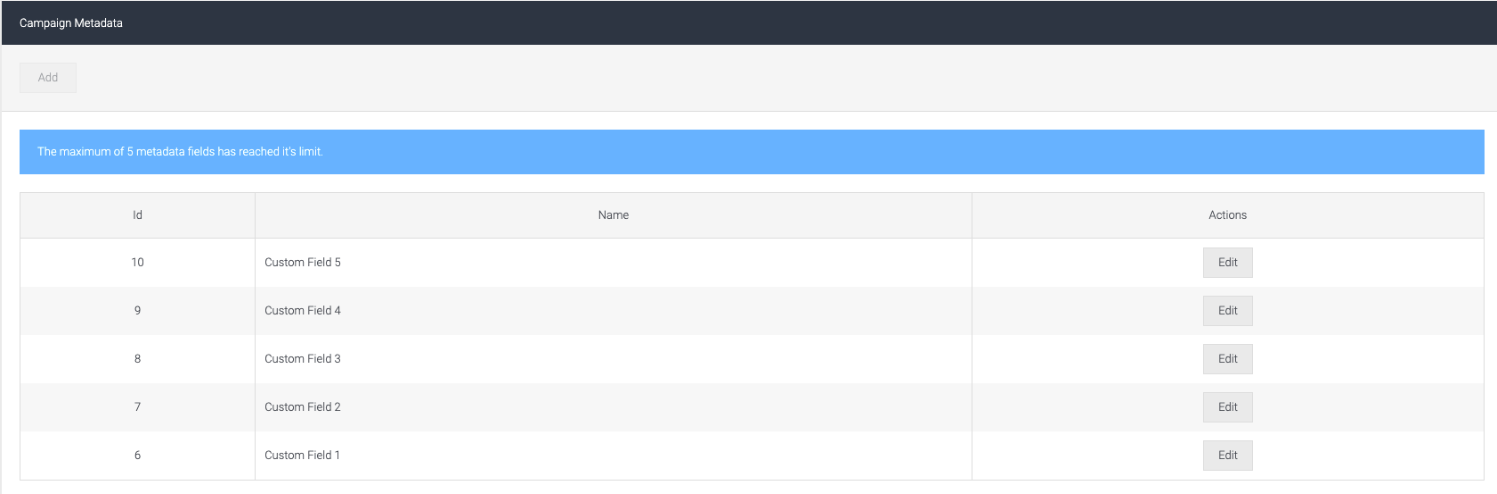Click the Id cell showing 10
This screenshot has height=494, width=1497.
pos(137,262)
